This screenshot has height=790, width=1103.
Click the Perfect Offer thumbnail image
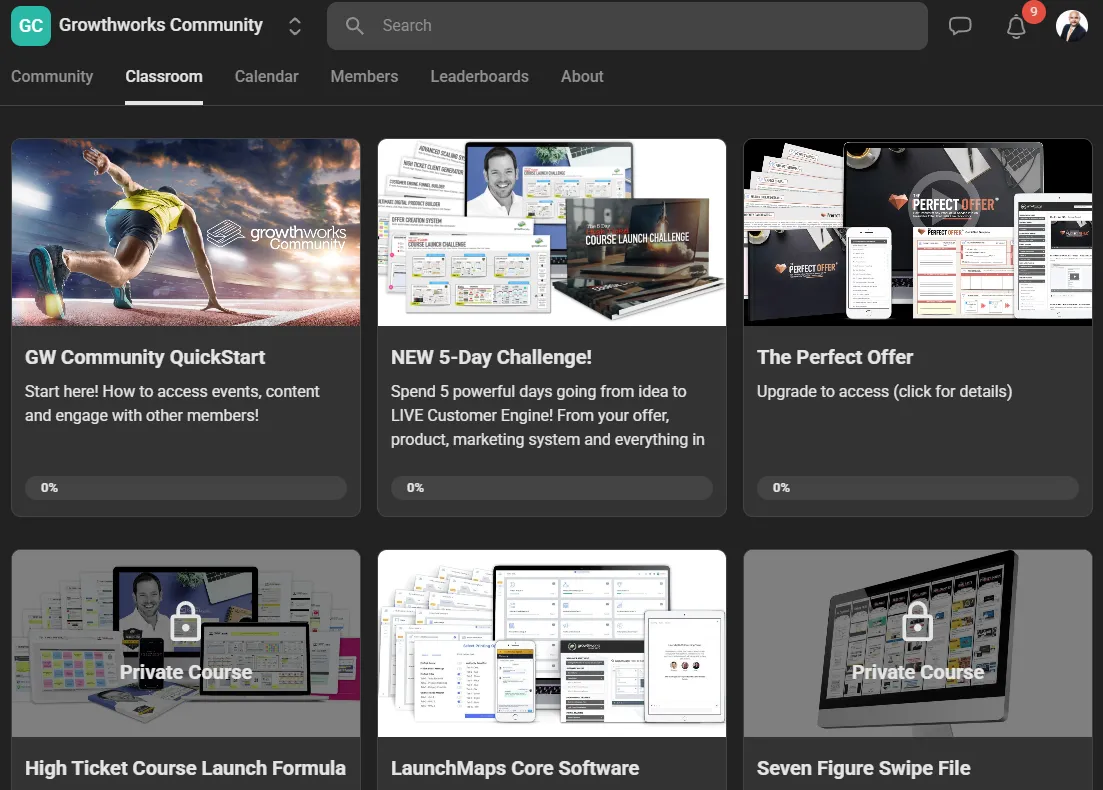click(x=918, y=232)
